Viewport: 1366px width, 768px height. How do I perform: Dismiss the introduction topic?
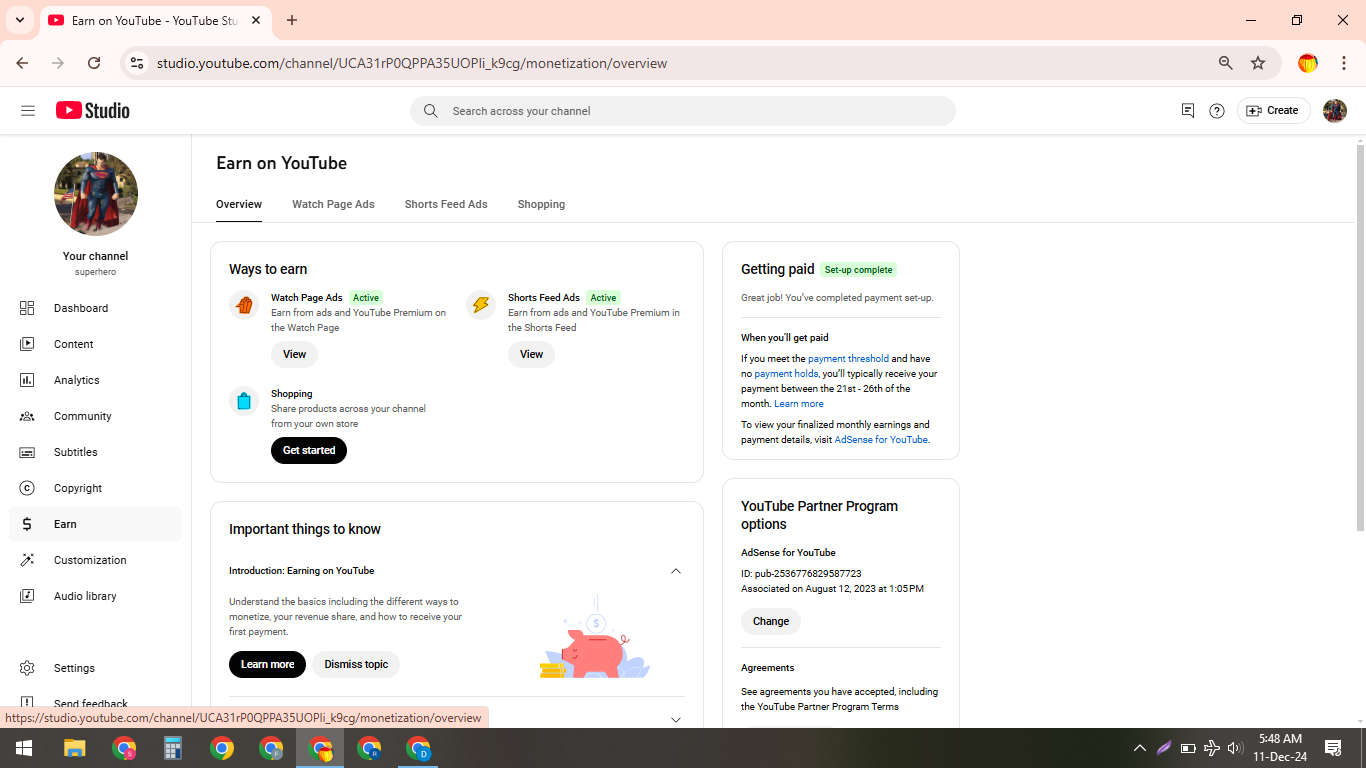tap(356, 664)
